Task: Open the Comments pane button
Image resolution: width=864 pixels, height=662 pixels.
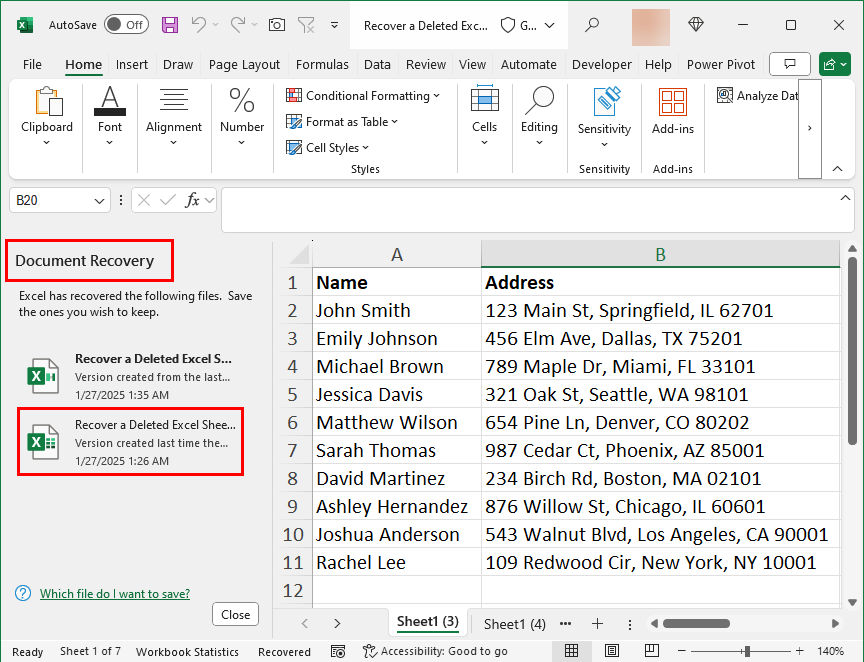Action: 790,64
